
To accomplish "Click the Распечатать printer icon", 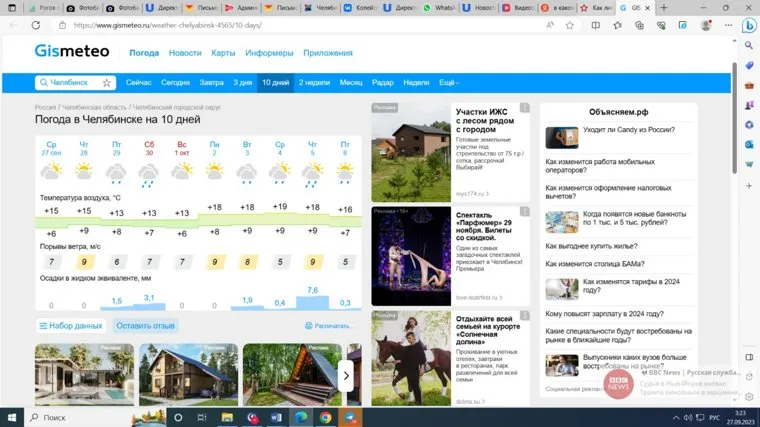I will 308,325.
